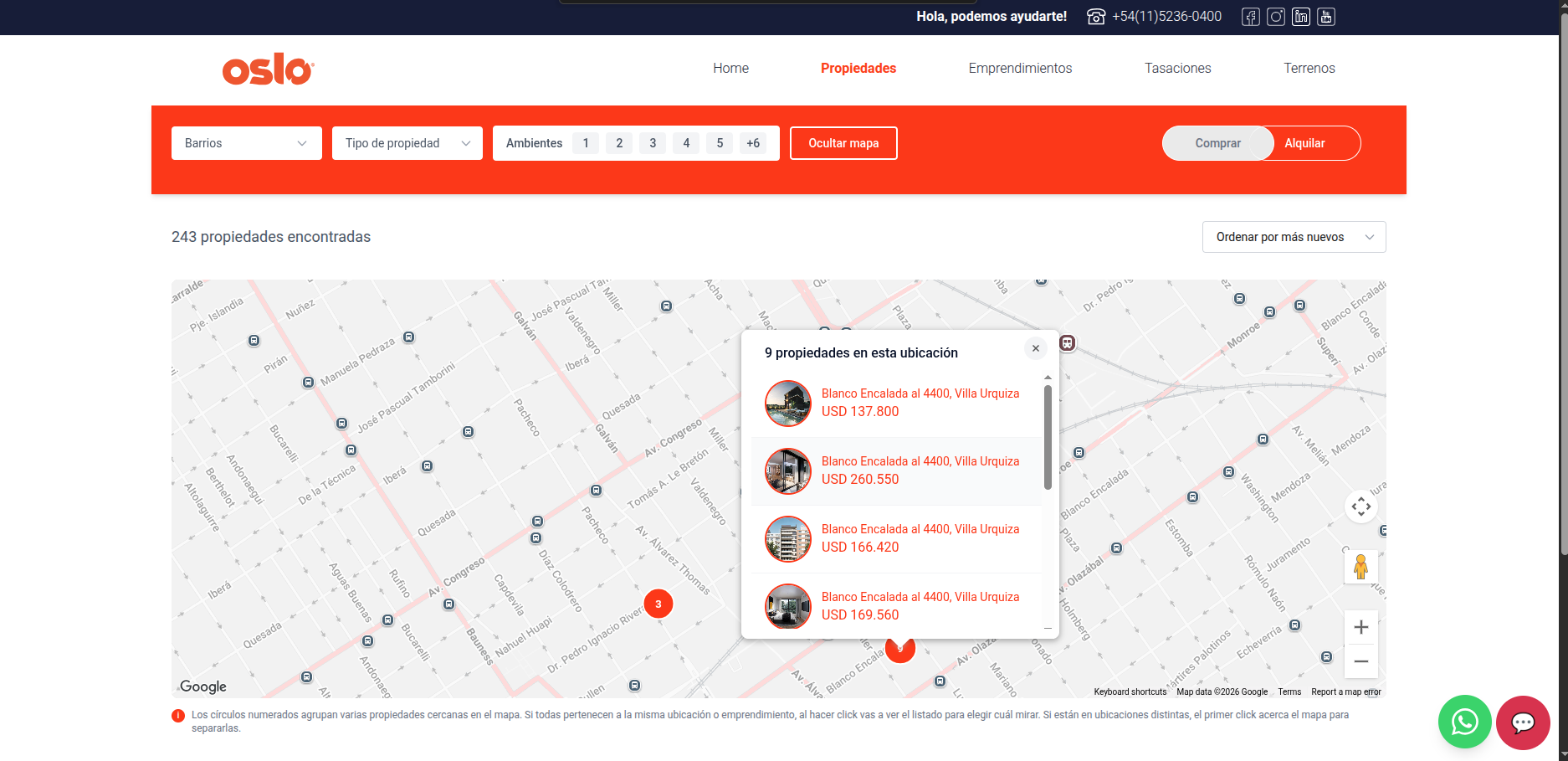Select Alquilar option

tap(1304, 143)
